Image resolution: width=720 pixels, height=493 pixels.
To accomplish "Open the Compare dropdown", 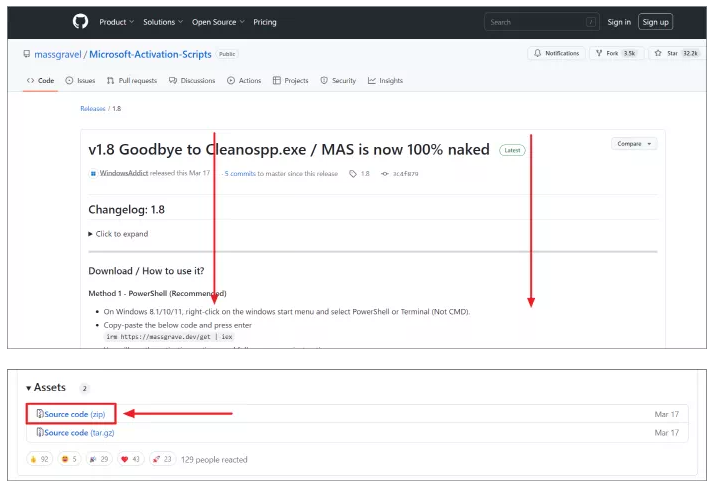I will point(634,144).
